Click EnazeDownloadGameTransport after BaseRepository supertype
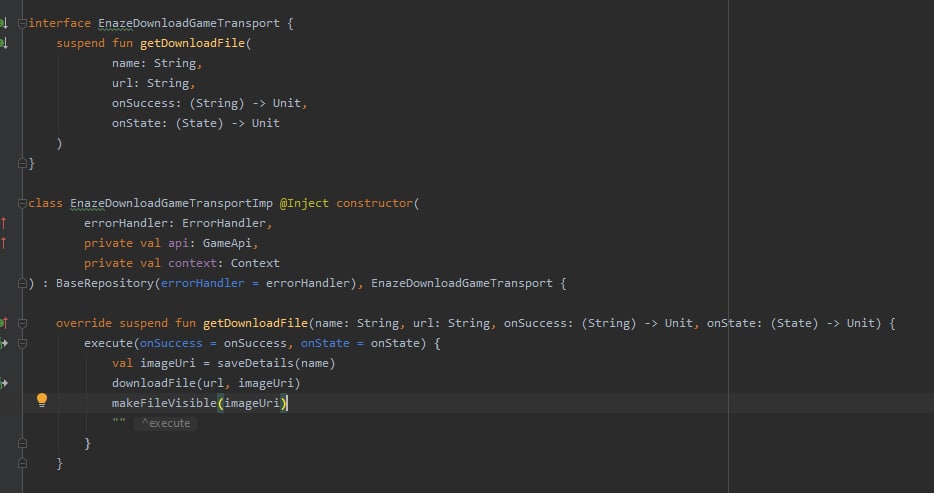The width and height of the screenshot is (934, 493). 462,283
